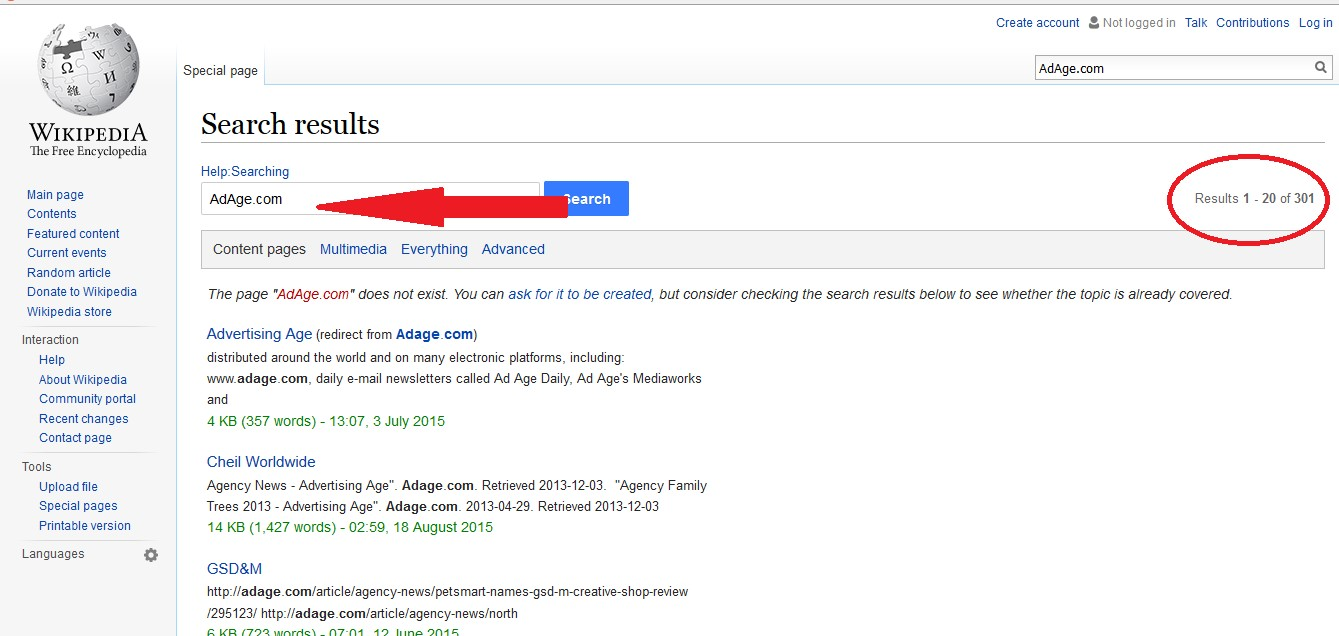Open the Special page tab
This screenshot has height=636, width=1339.
220,71
